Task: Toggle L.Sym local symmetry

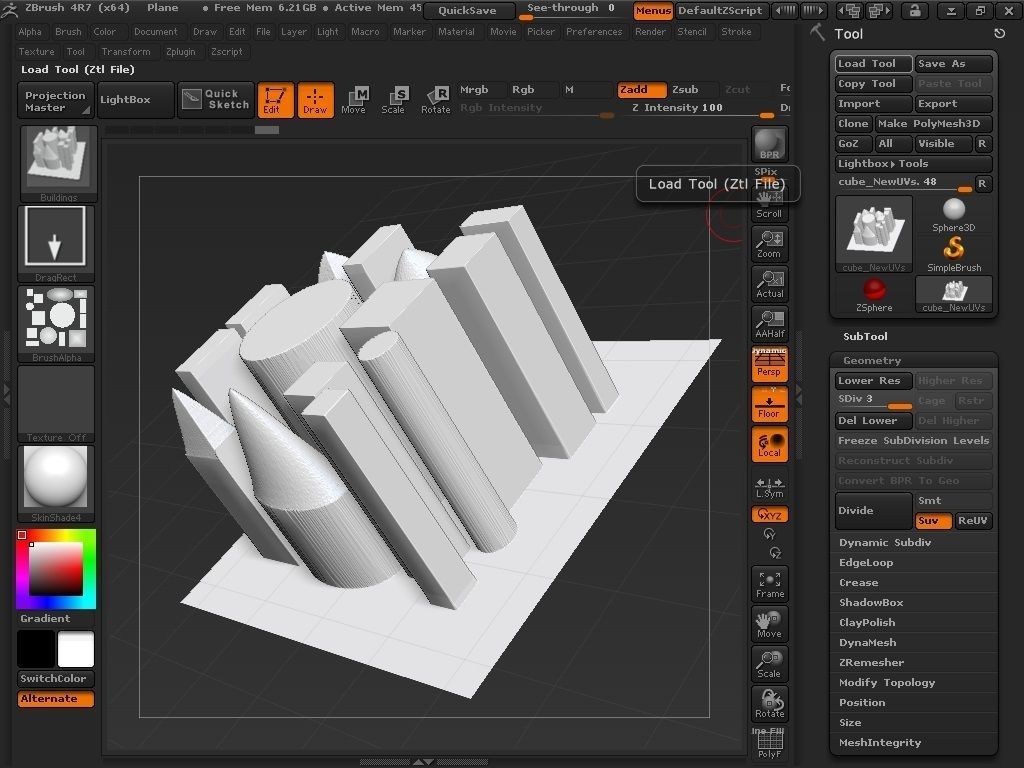Action: coord(769,487)
